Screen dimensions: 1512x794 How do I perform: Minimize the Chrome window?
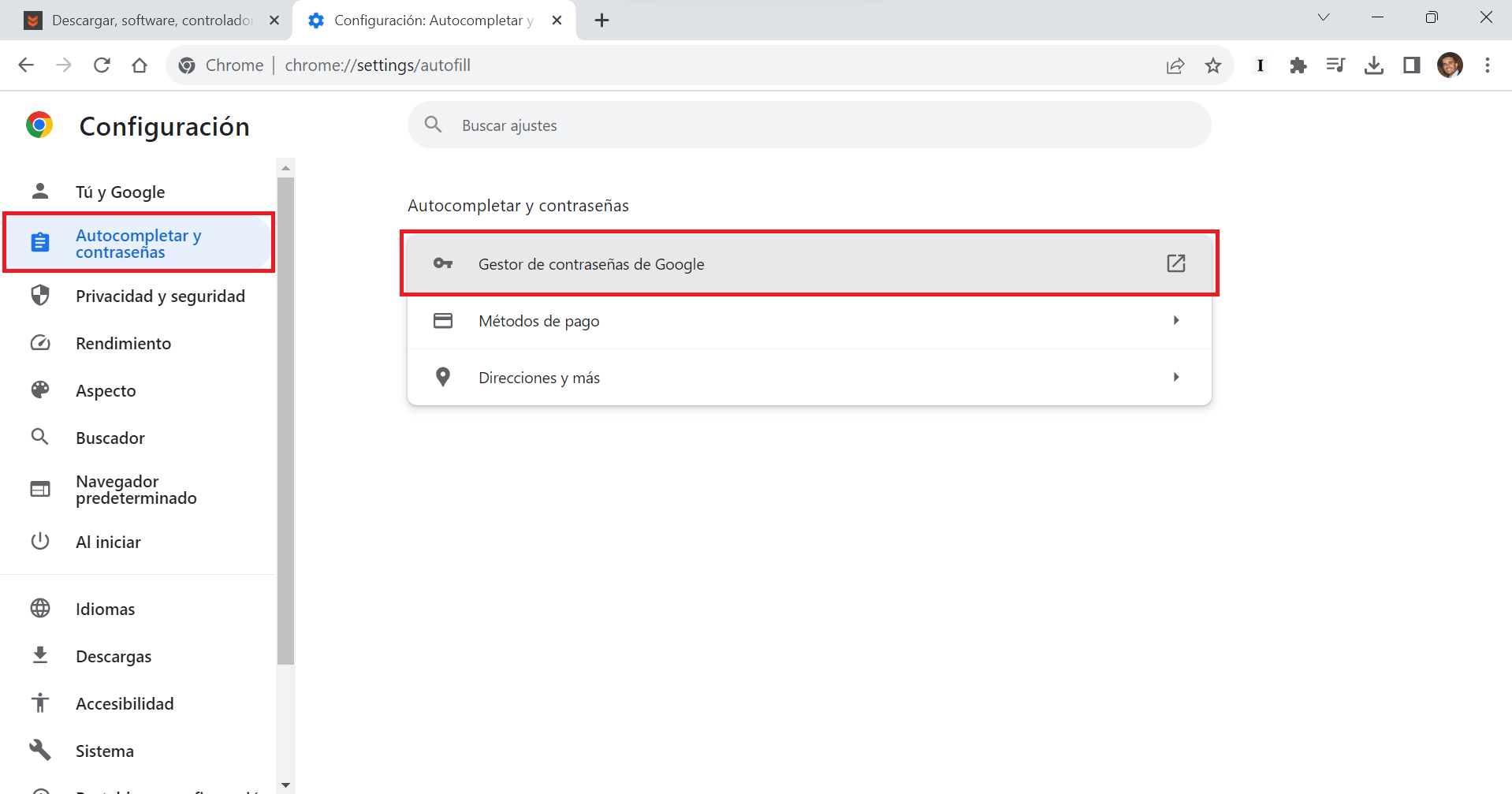click(x=1378, y=18)
